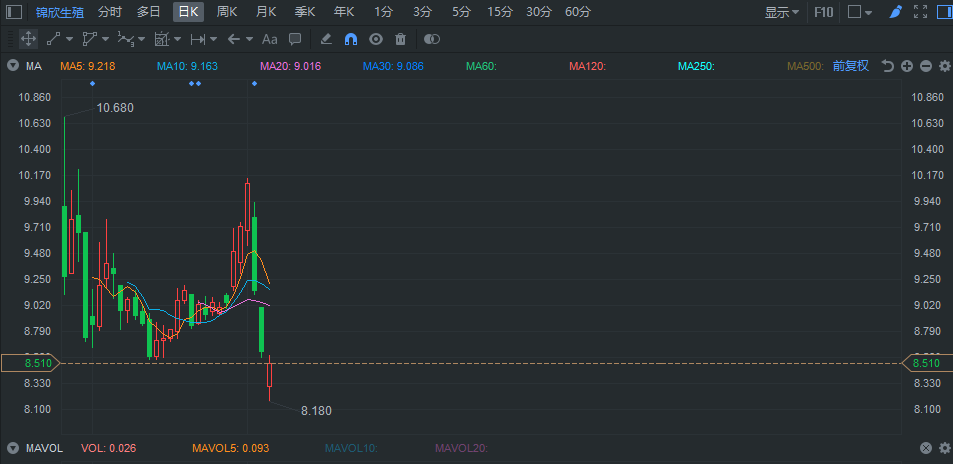The image size is (953, 464).
Task: Toggle the overlapping circles overlay switch
Action: 432,39
